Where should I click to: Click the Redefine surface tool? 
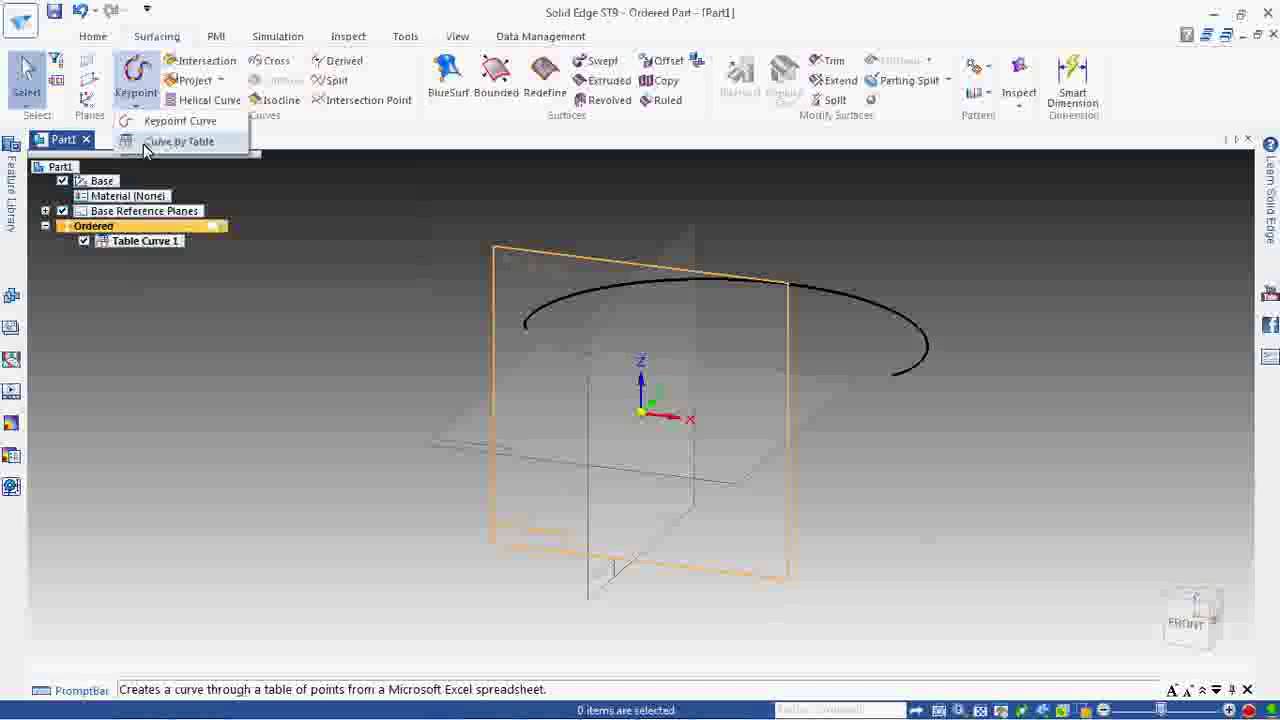click(x=545, y=77)
